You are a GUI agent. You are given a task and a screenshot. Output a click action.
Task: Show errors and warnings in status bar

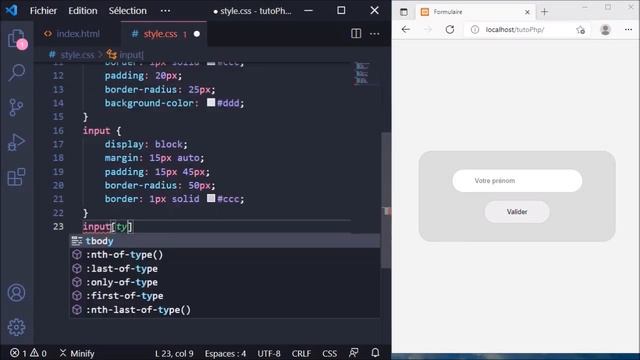28,353
